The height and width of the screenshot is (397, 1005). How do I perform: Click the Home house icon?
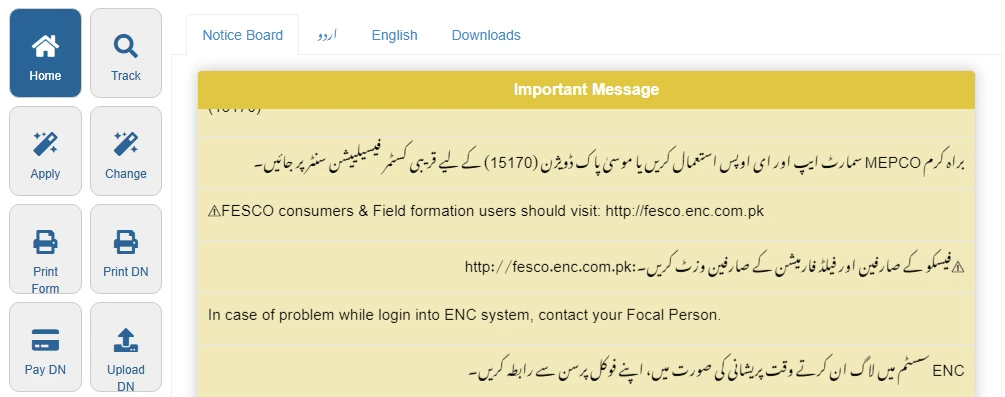click(45, 46)
